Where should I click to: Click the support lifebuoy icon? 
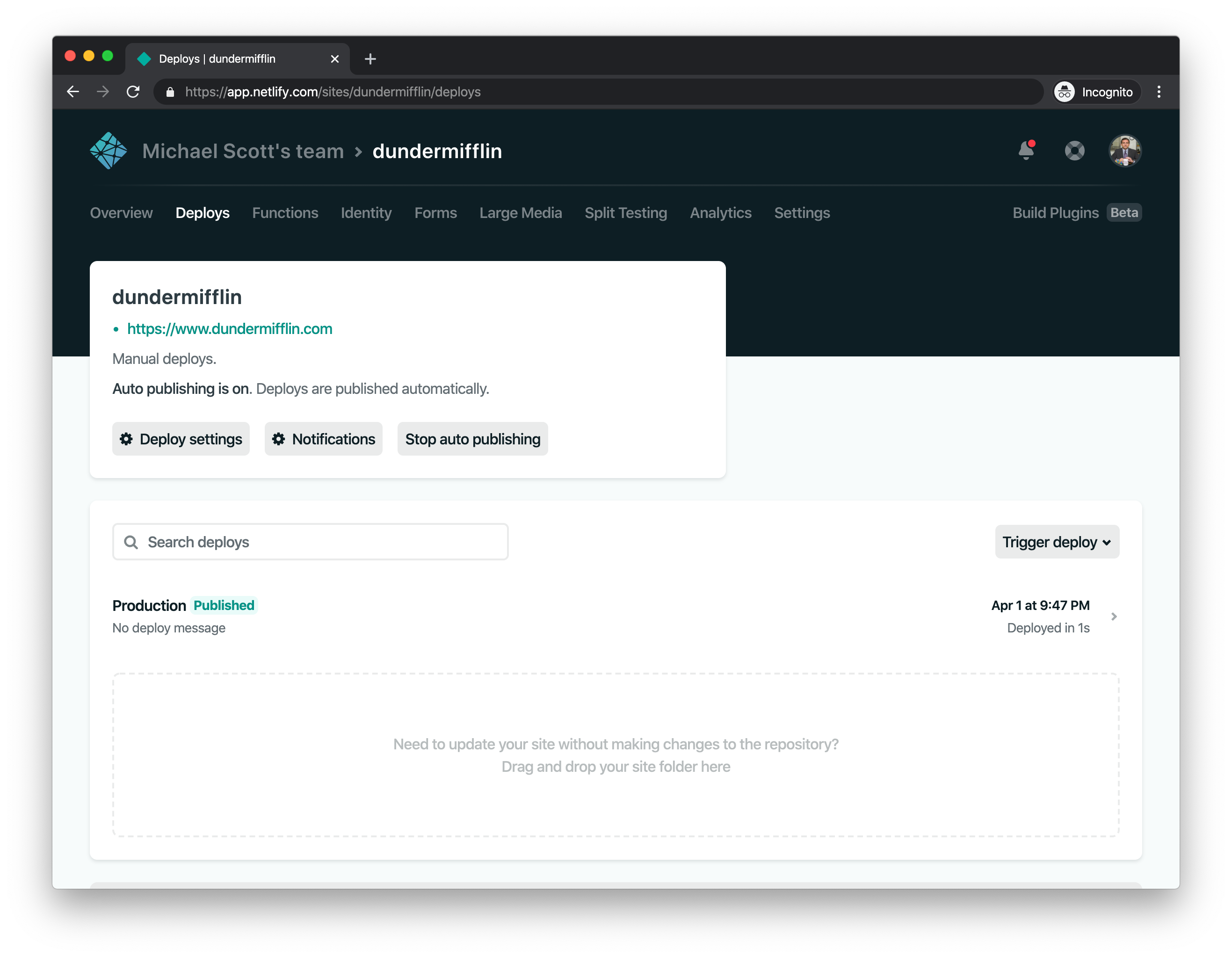[1074, 151]
